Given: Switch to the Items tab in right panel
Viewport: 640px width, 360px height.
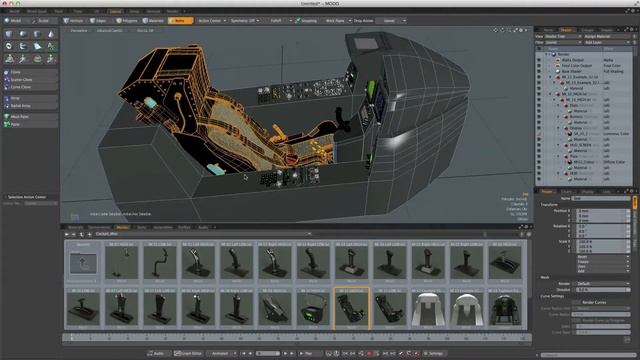Looking at the screenshot, I should [x=549, y=30].
